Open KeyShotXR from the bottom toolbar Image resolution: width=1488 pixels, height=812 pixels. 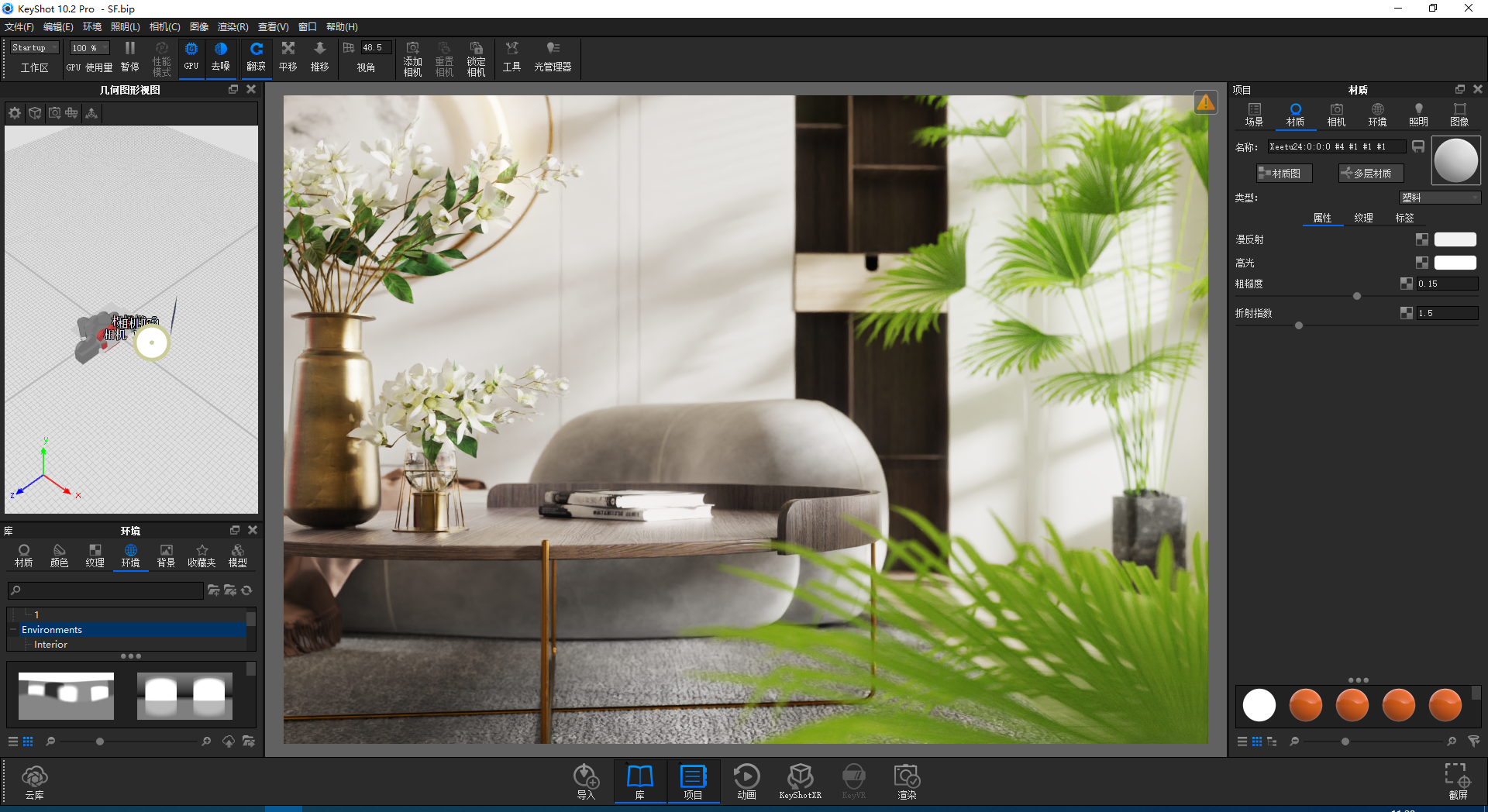point(800,780)
